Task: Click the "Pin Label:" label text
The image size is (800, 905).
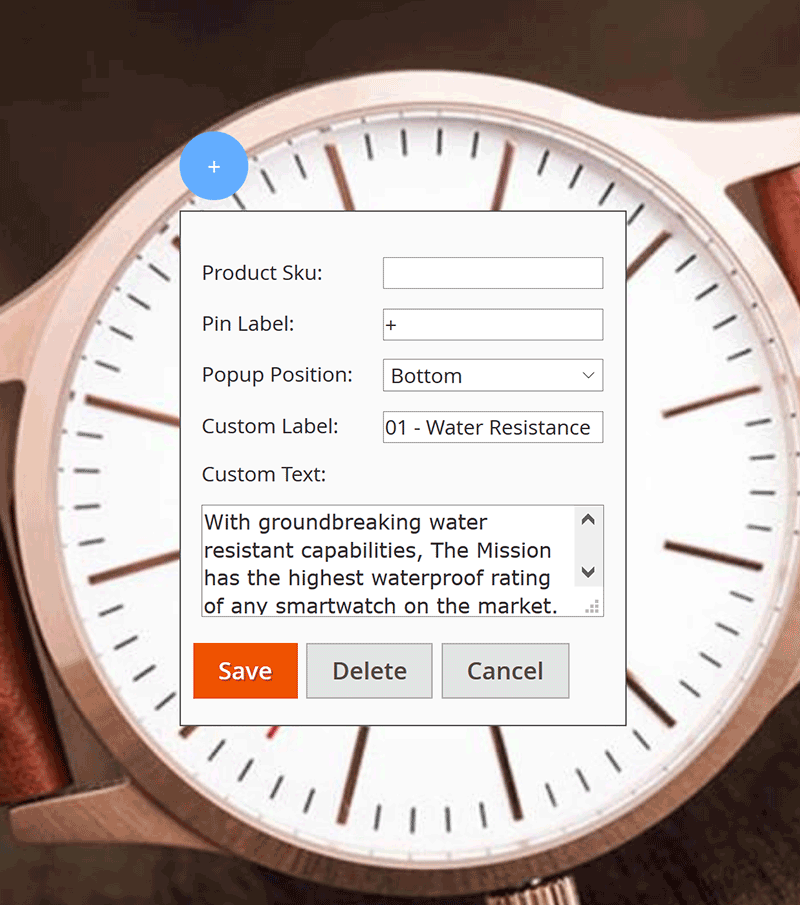Action: [x=248, y=324]
